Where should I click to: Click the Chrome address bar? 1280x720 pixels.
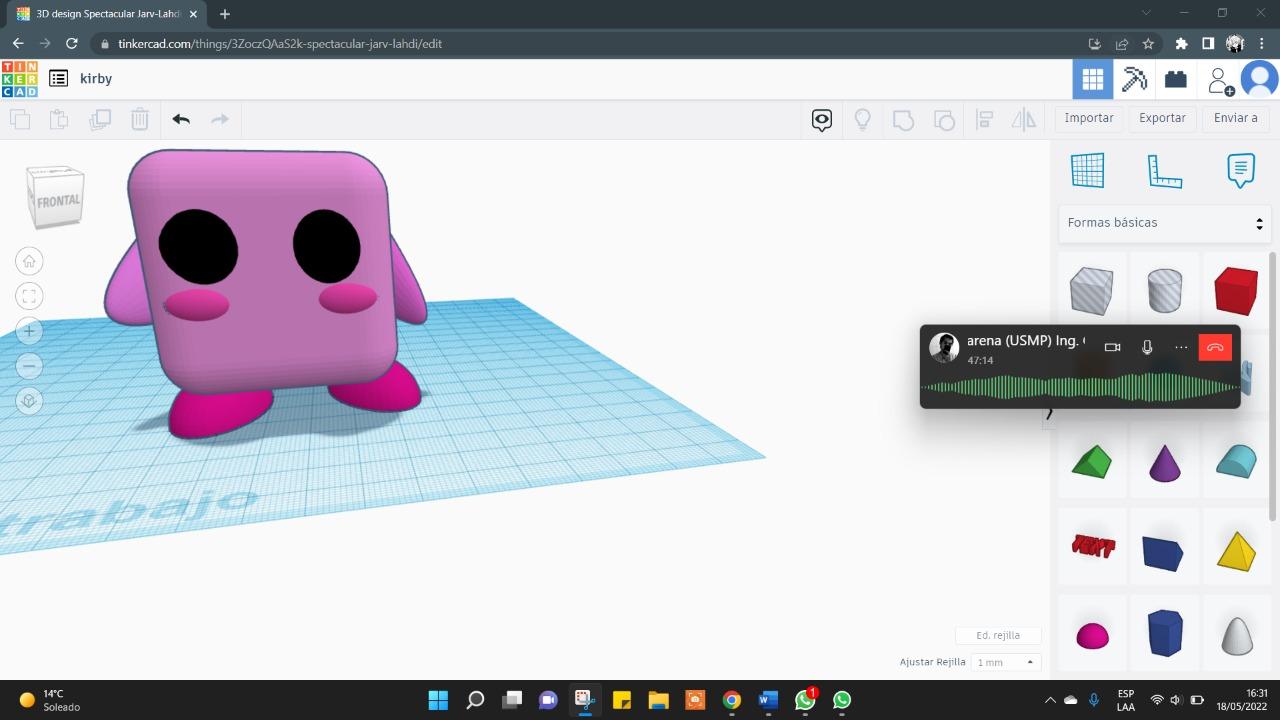pyautogui.click(x=598, y=44)
